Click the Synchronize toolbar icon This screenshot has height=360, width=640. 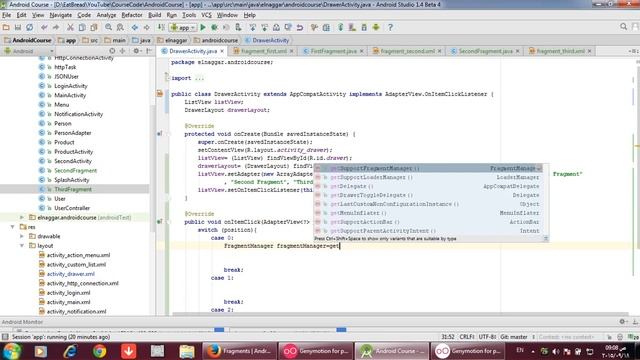29,27
